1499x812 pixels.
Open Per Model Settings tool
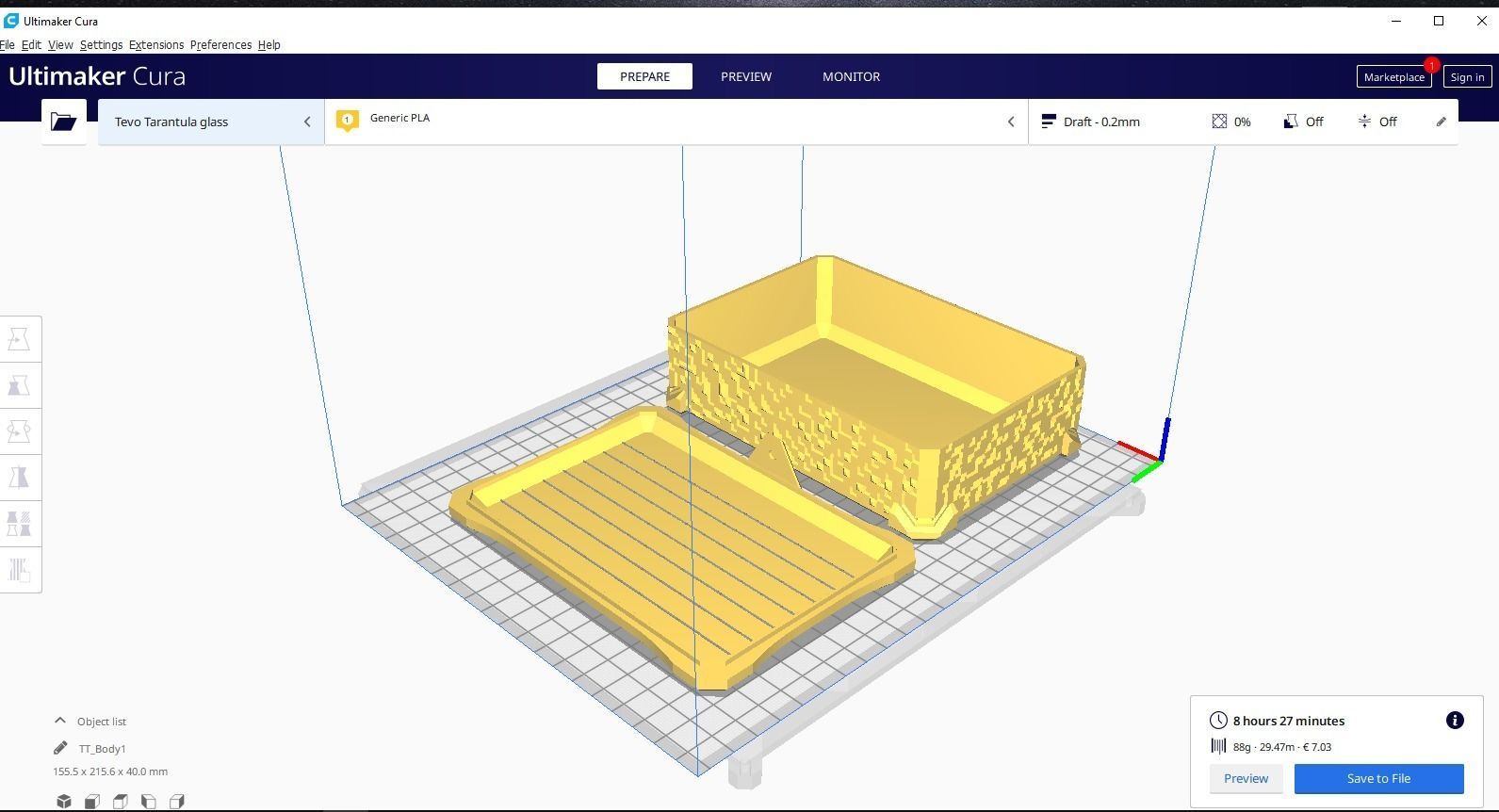point(19,524)
